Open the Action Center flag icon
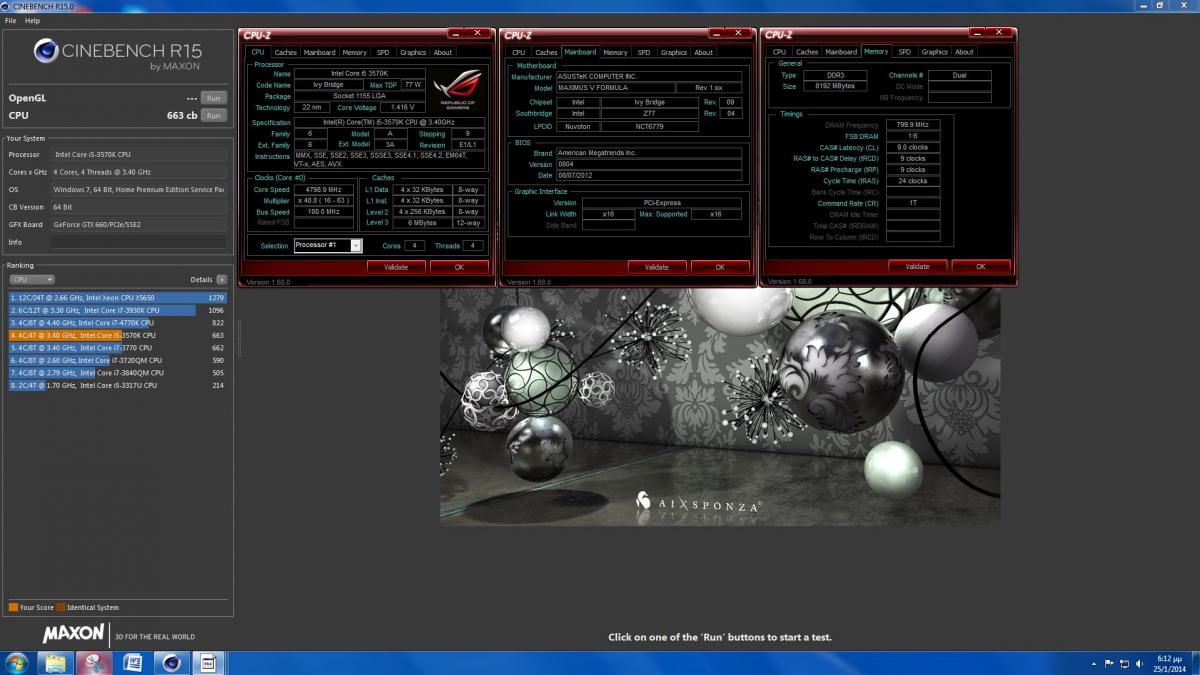Image resolution: width=1200 pixels, height=675 pixels. pyautogui.click(x=1109, y=663)
